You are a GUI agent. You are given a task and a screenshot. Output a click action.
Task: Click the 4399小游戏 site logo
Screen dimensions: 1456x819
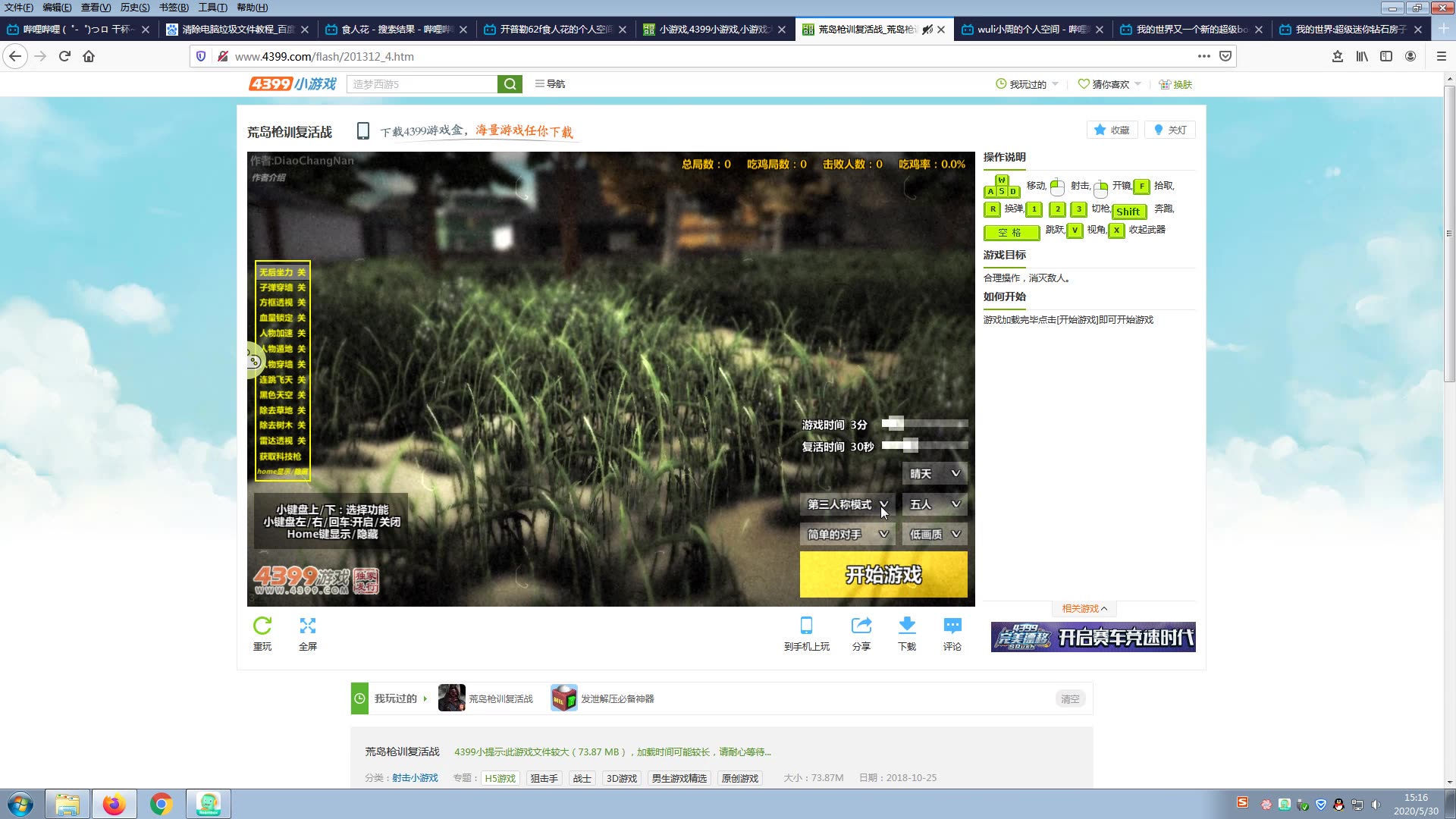pos(293,84)
